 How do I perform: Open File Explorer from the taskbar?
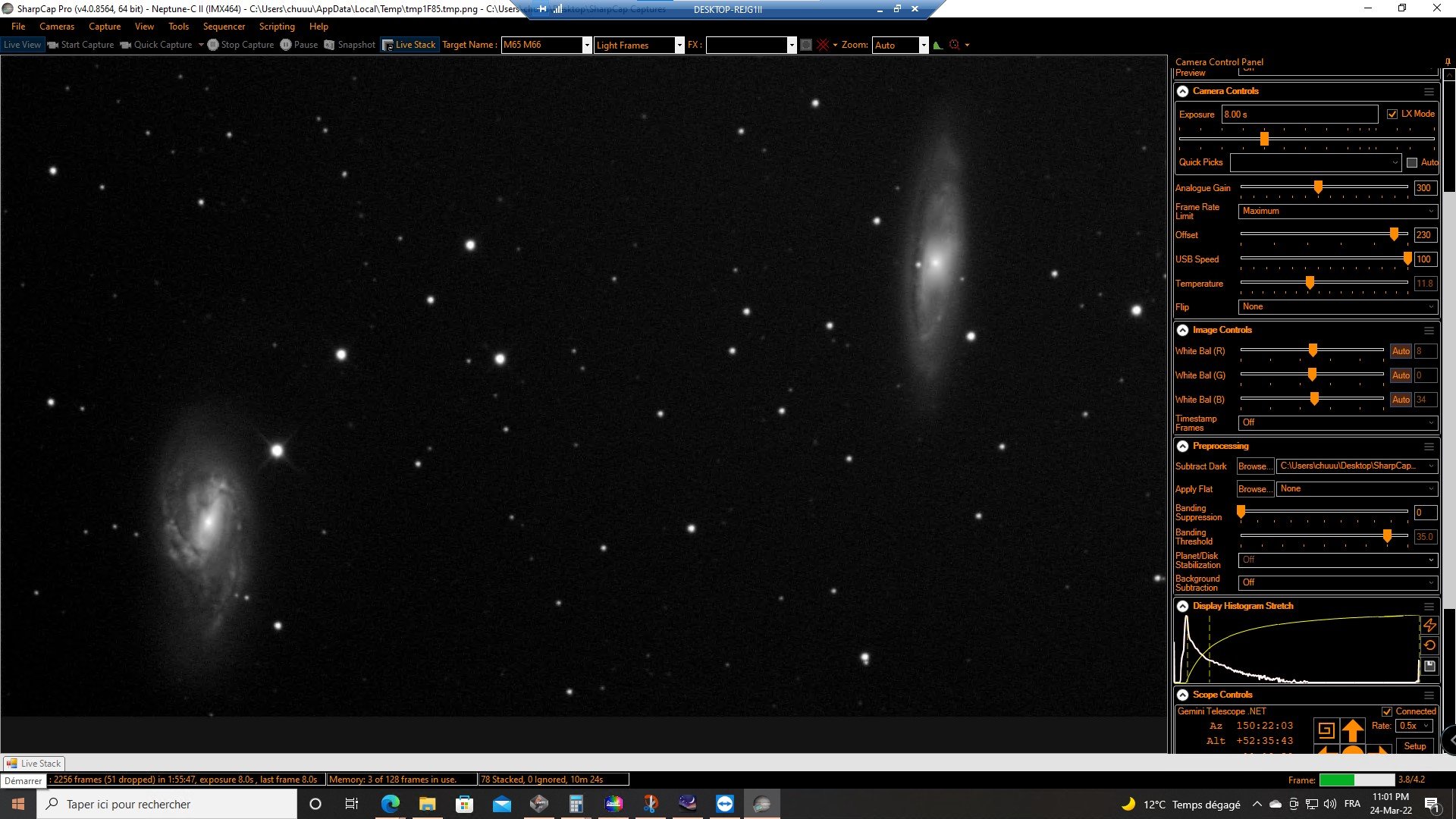pyautogui.click(x=427, y=804)
